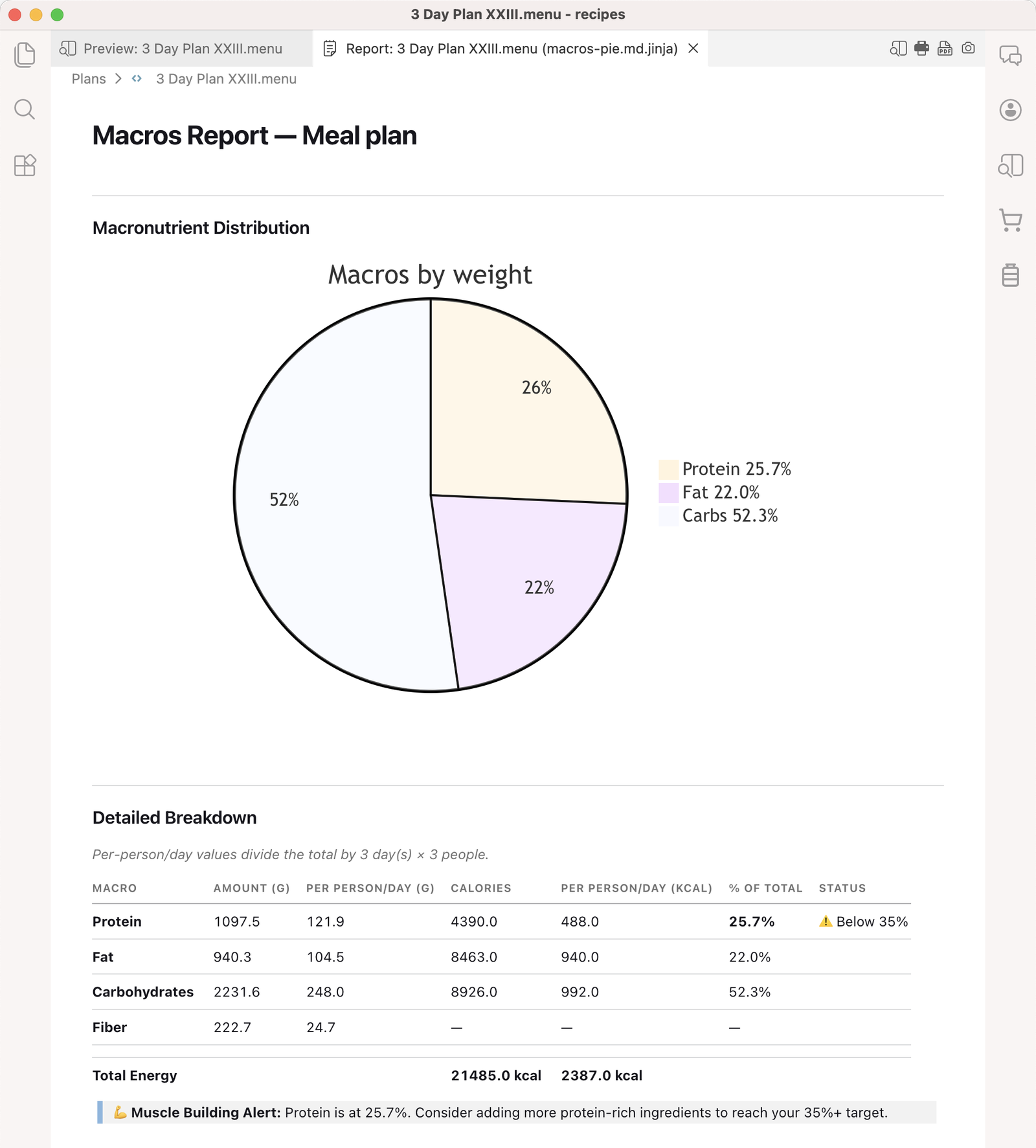Viewport: 1036px width, 1148px height.
Task: Click the 2387.0 kcal per person value
Action: (602, 1075)
